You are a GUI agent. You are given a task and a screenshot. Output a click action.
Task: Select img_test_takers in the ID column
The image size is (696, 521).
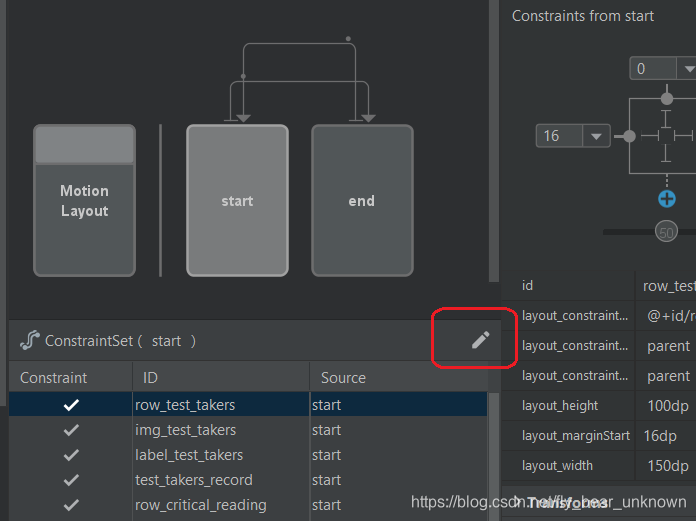tap(186, 430)
